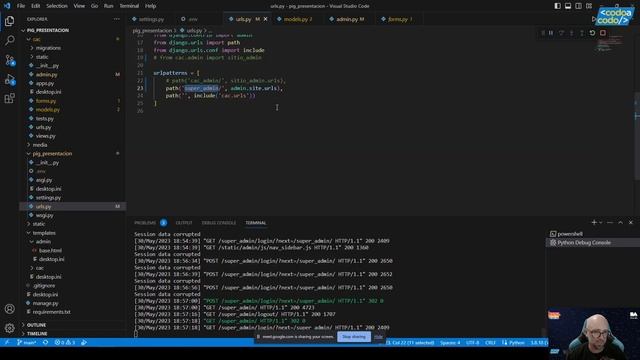Open errors and warnings status item

click(x=65, y=342)
